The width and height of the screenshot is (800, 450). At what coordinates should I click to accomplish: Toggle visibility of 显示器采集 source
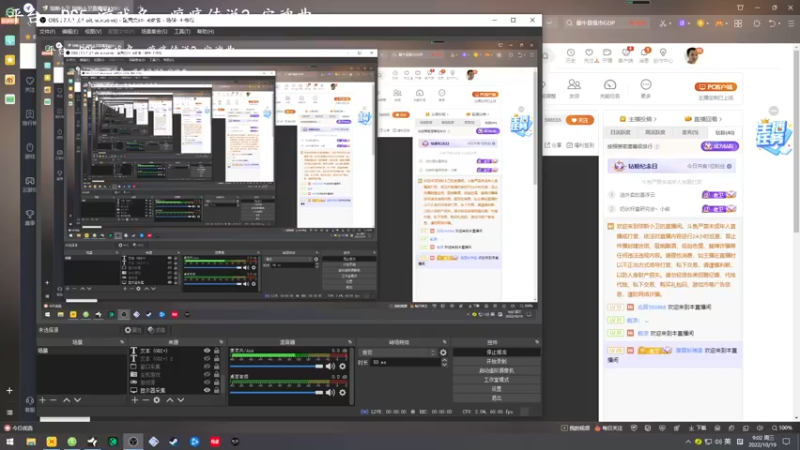click(207, 390)
